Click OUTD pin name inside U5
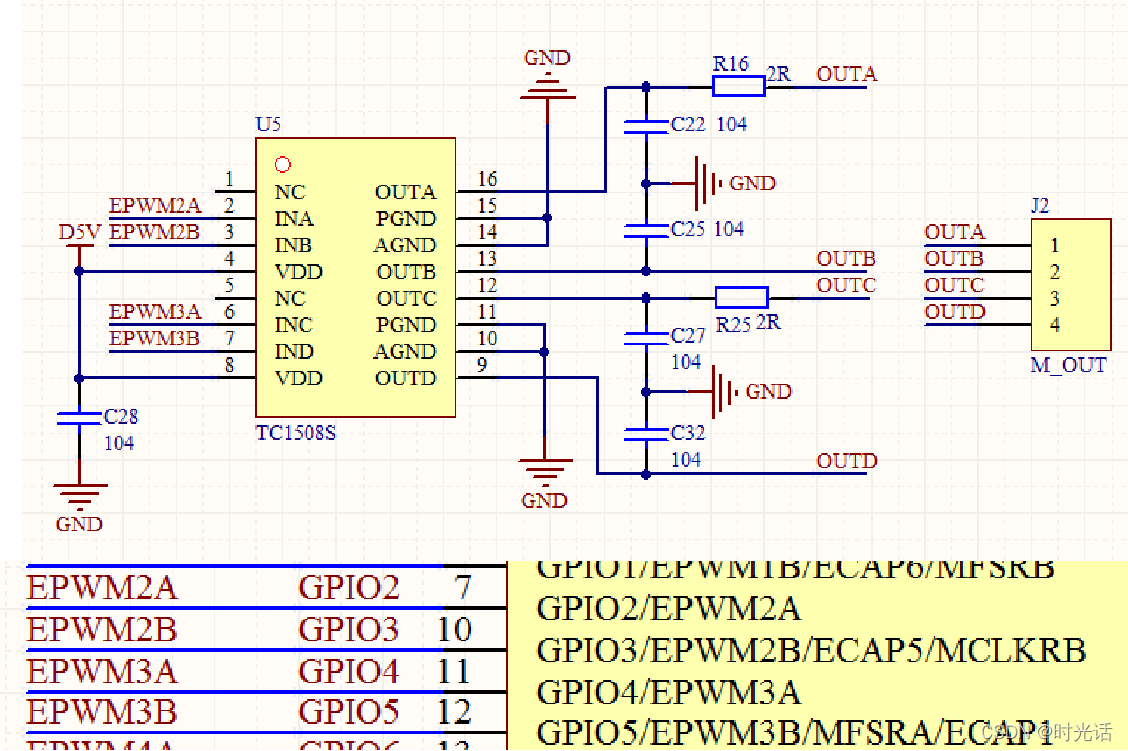Viewport: 1128px width, 751px height. [x=406, y=378]
